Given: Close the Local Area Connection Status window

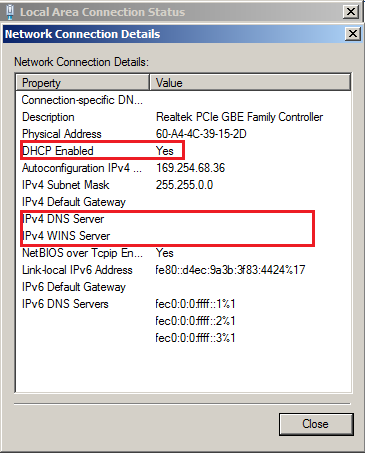Looking at the screenshot, I should click(x=351, y=12).
